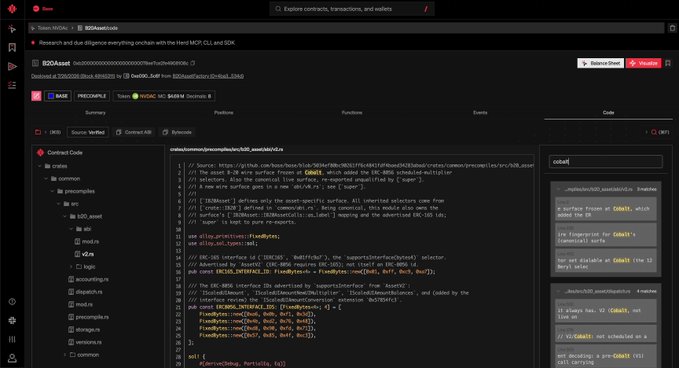Click B20Asset/code breadcrumb

pos(97,28)
